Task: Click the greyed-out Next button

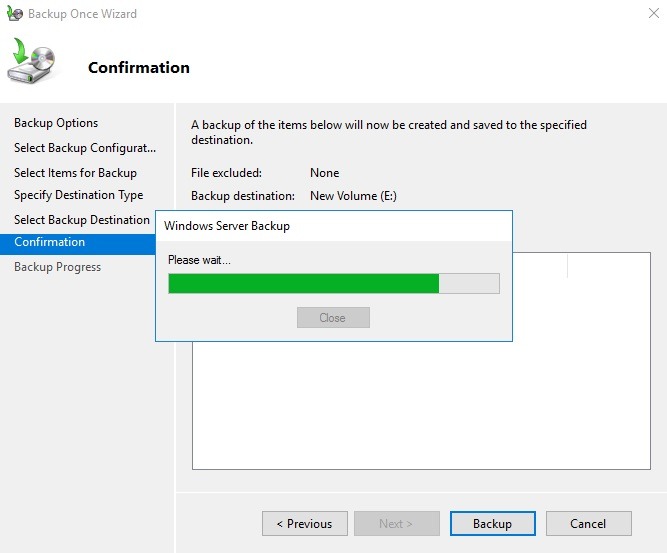Action: coord(396,523)
